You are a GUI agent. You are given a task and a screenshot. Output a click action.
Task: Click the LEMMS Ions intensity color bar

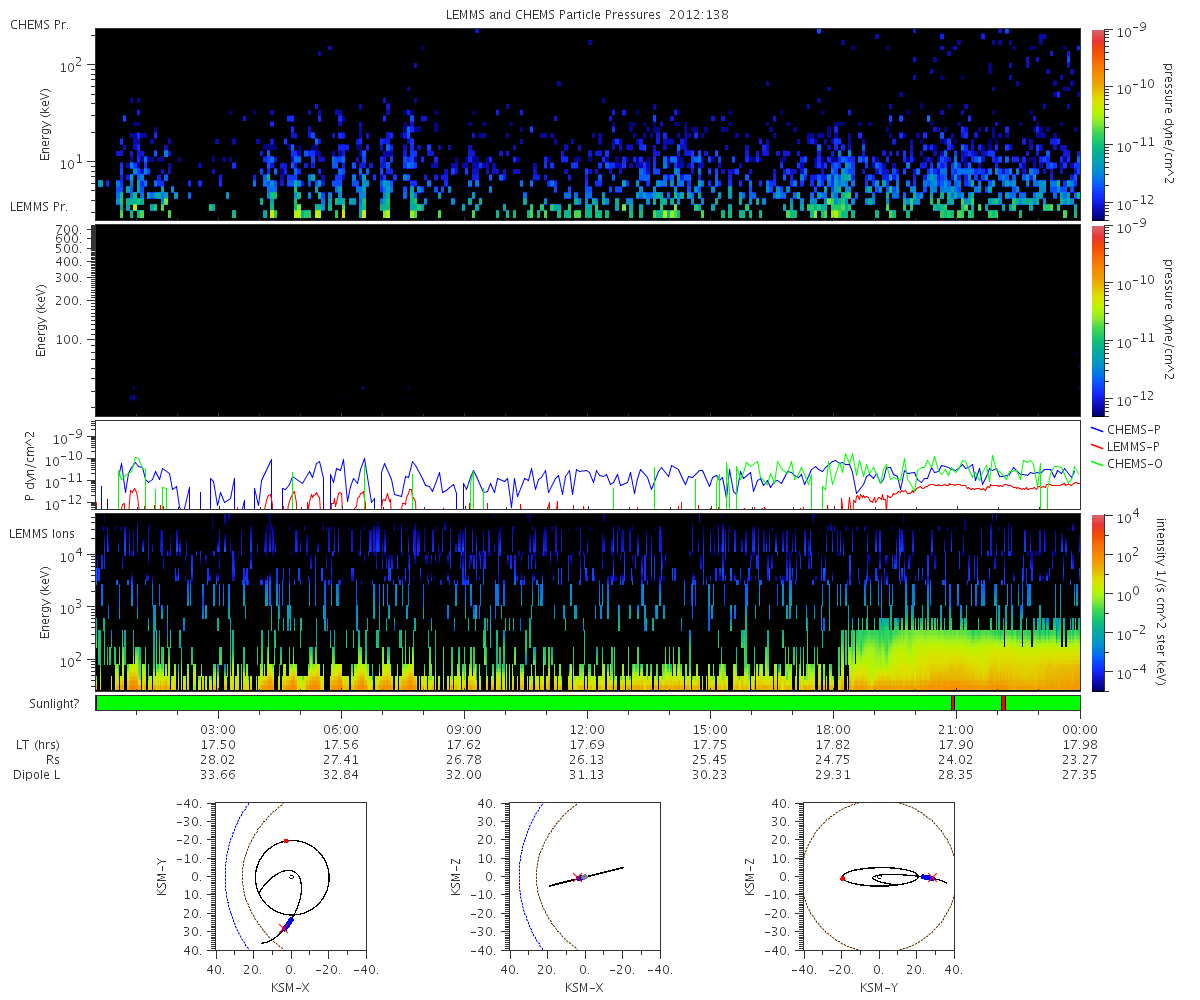click(x=1097, y=603)
